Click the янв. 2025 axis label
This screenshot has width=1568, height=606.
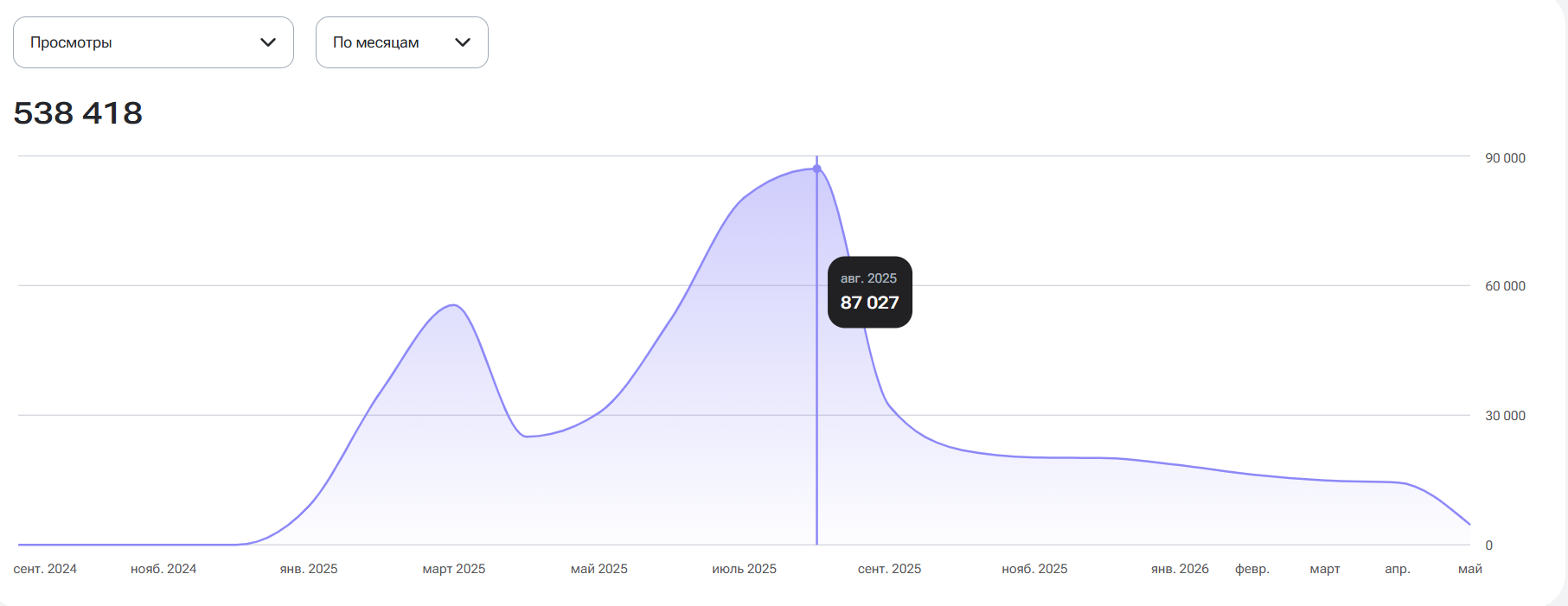(x=309, y=569)
